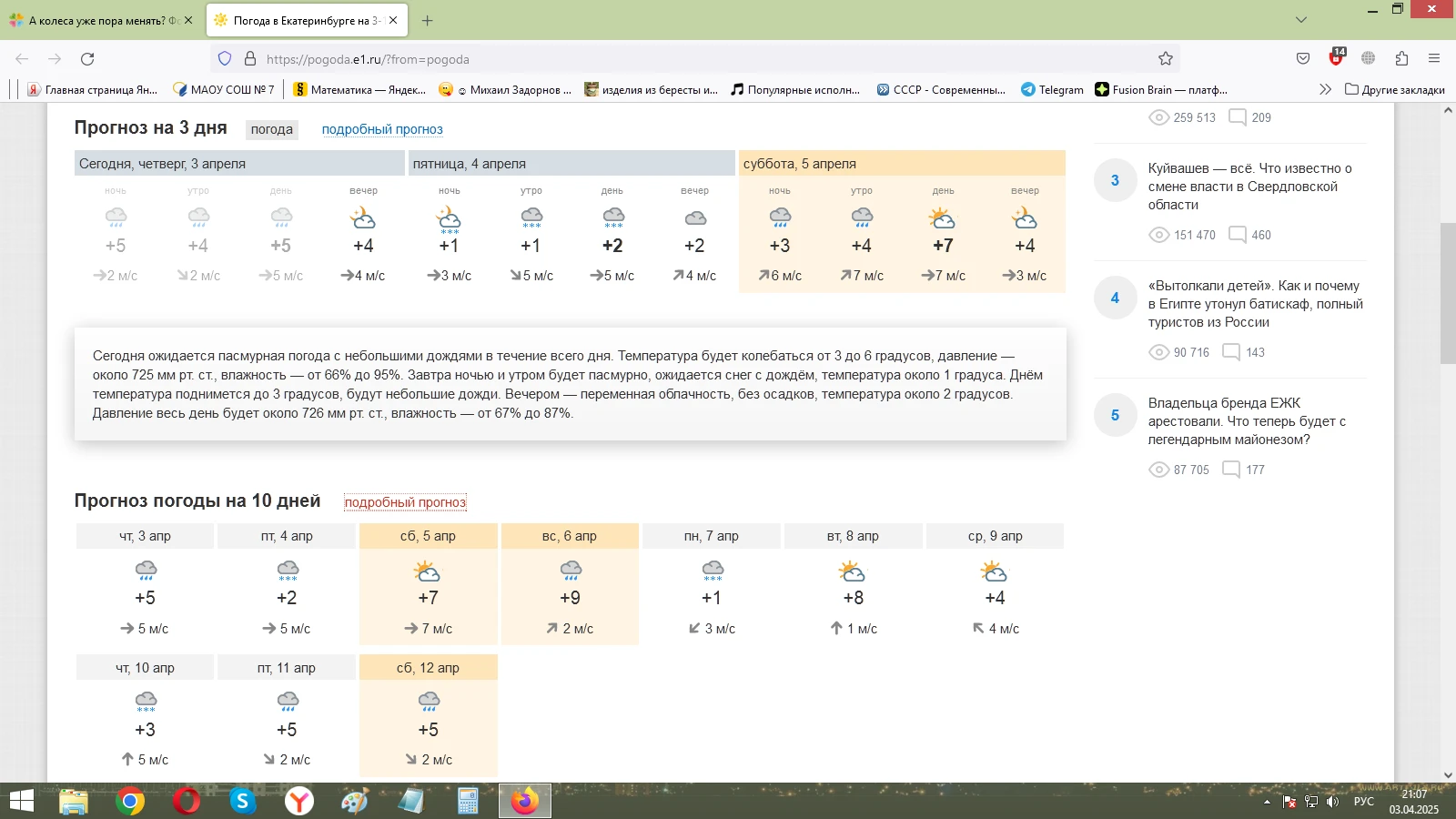Open the Firefox hamburger menu

click(1434, 59)
